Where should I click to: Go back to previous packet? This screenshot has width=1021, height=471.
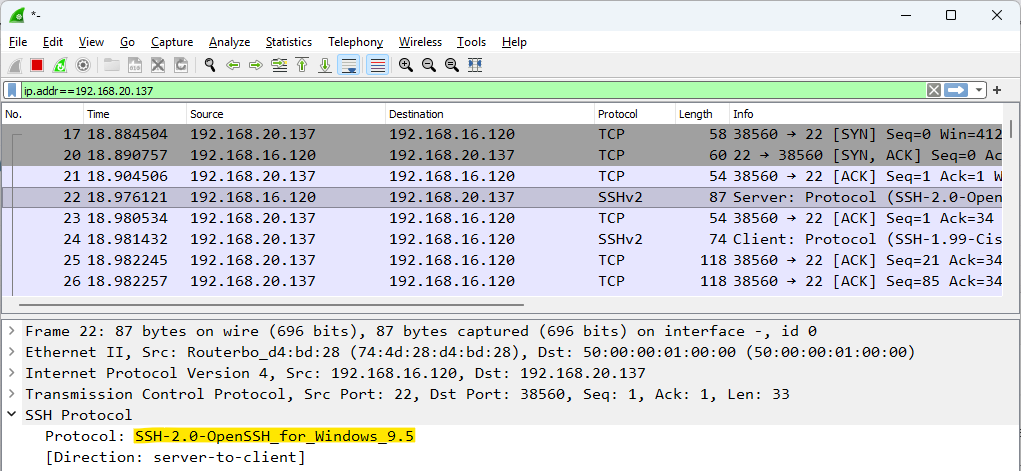point(233,65)
